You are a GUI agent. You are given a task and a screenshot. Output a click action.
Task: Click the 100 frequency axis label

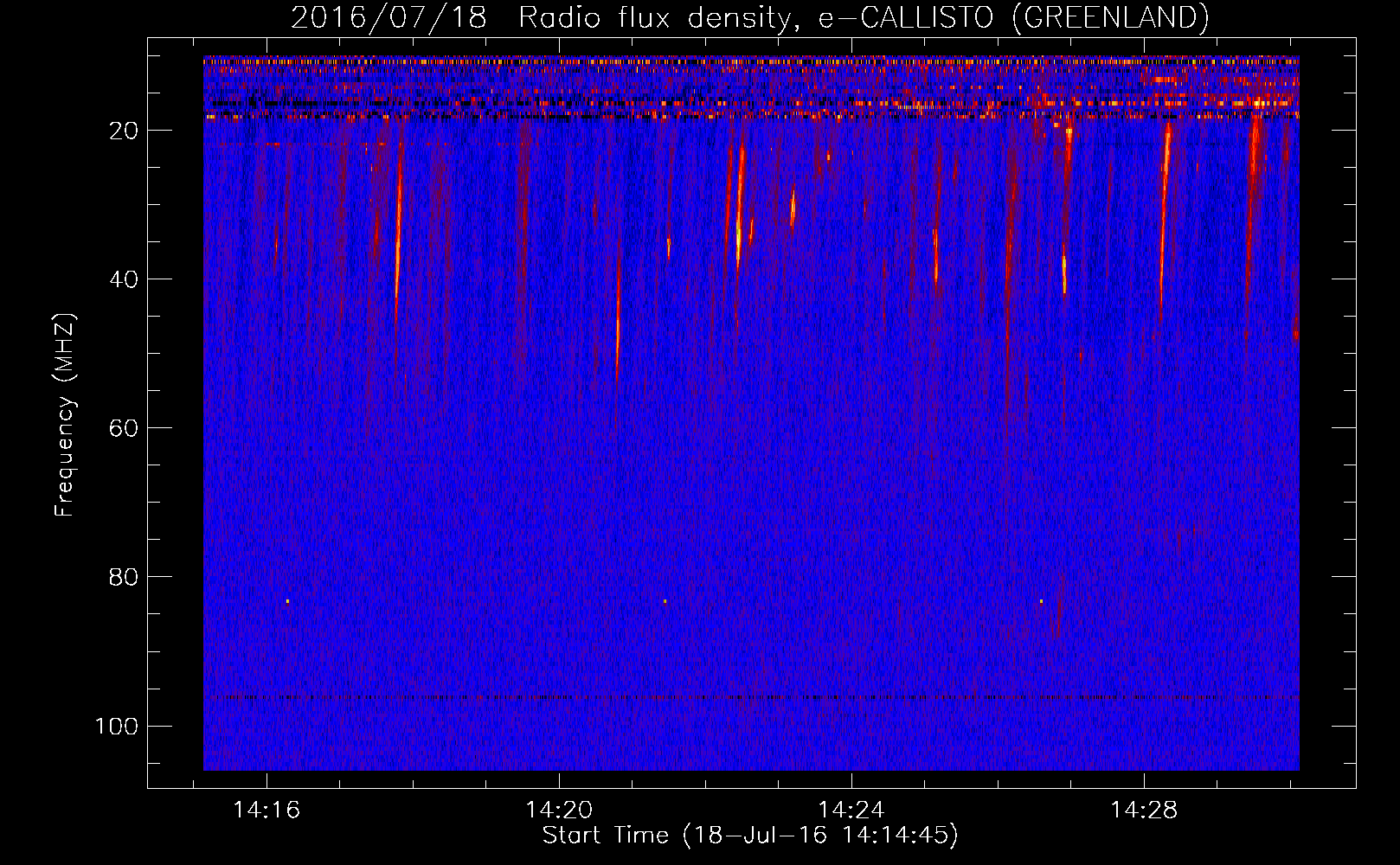[x=117, y=726]
